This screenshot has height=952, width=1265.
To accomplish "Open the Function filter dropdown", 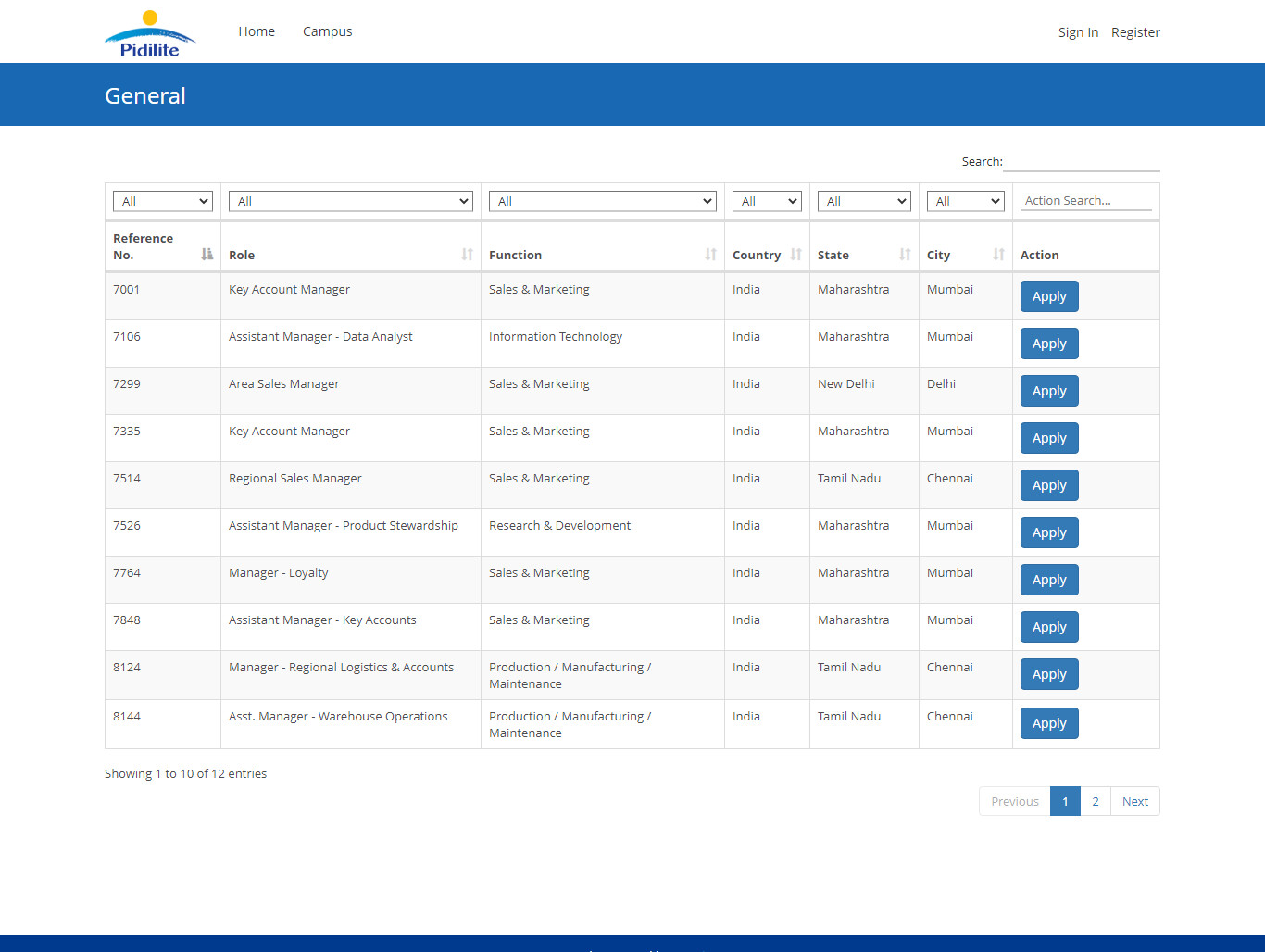I will (x=603, y=201).
